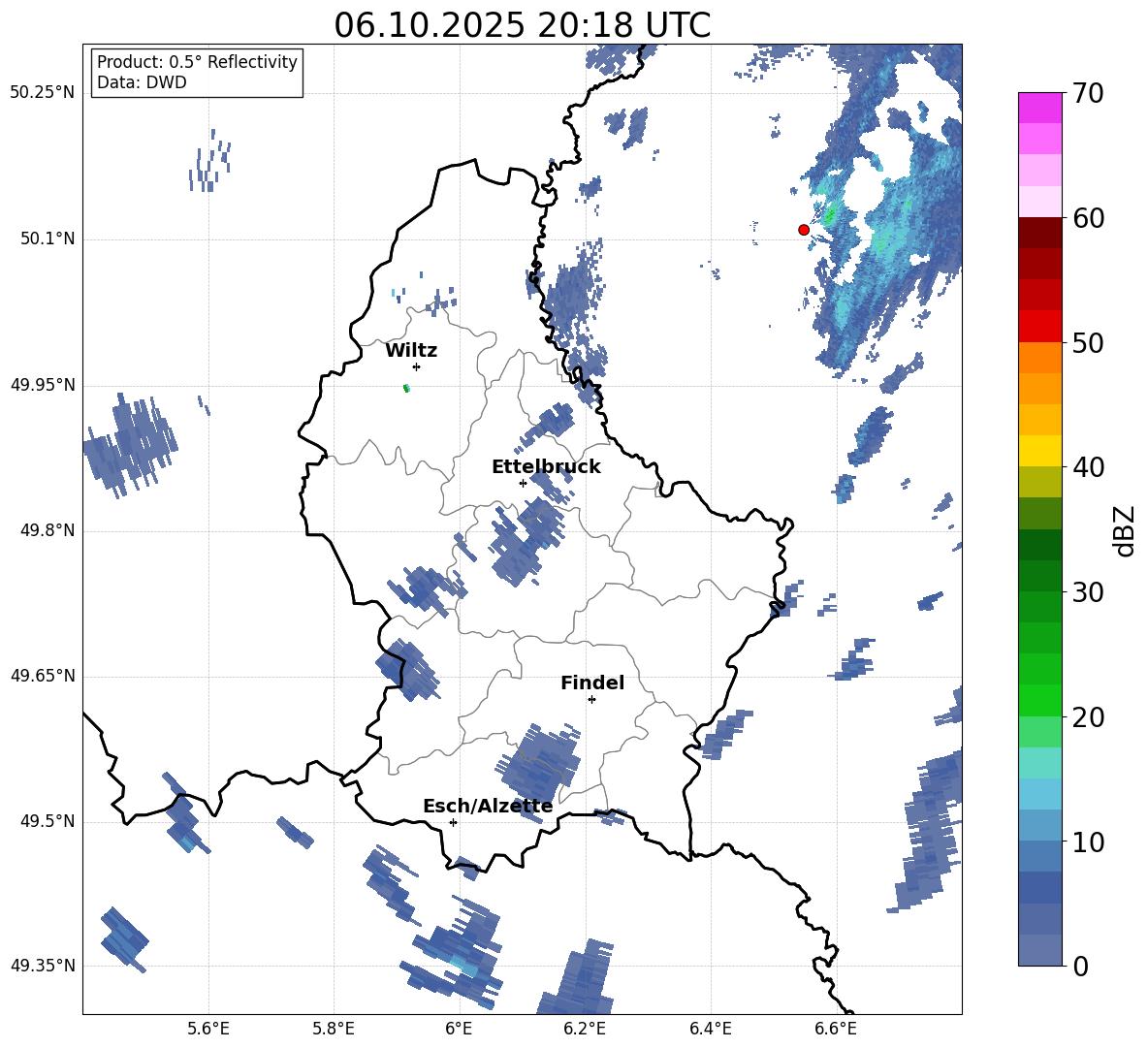The height and width of the screenshot is (1048, 1148).
Task: Click the Esch/Alzette station cross marker
Action: 453,822
